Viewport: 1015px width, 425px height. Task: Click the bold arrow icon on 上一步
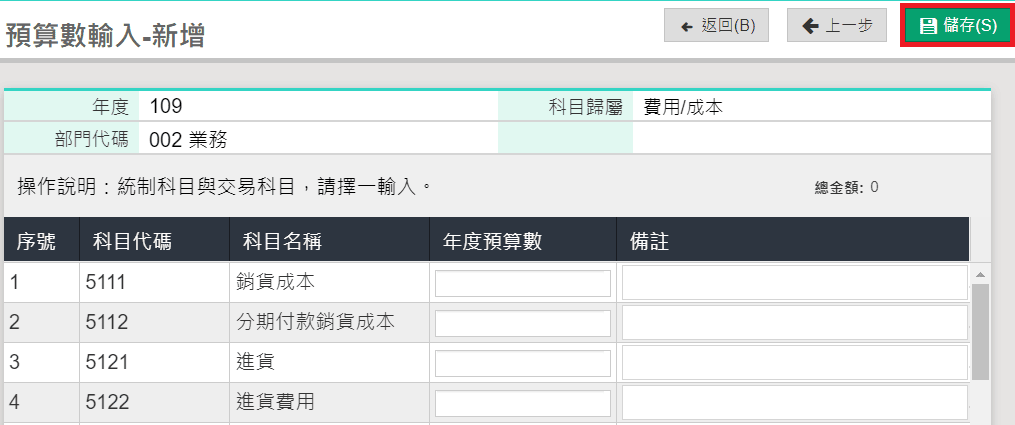click(810, 26)
